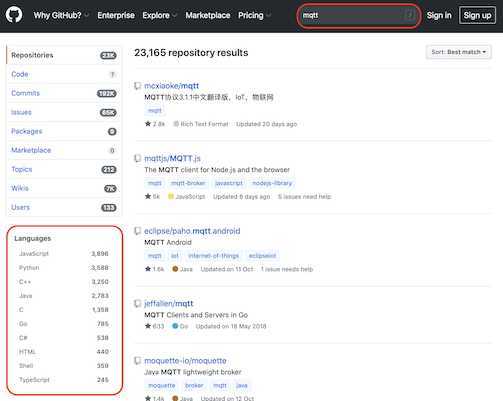Select the Topics filter
Screen dimensions: 503x401
point(64,169)
